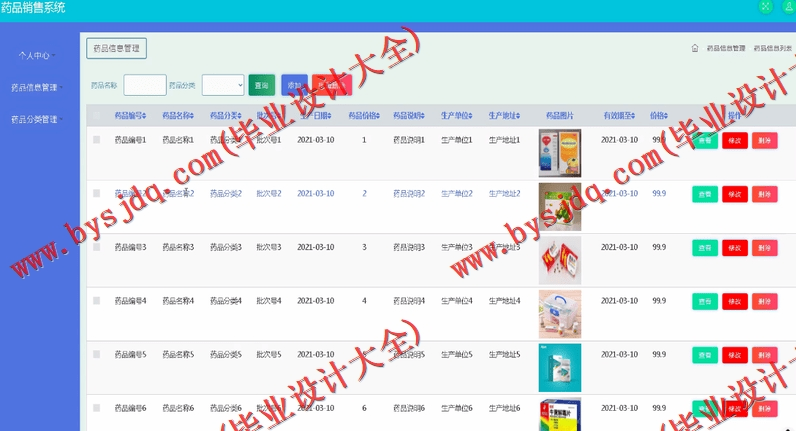796x431 pixels.
Task: Open the product image for 药品编号4
Action: point(559,314)
